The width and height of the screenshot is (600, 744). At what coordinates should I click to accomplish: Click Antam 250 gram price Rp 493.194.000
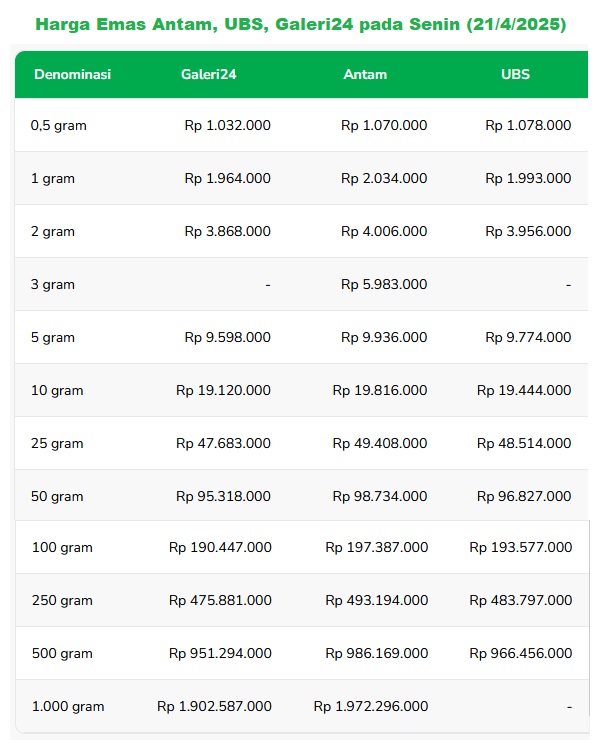coord(377,600)
